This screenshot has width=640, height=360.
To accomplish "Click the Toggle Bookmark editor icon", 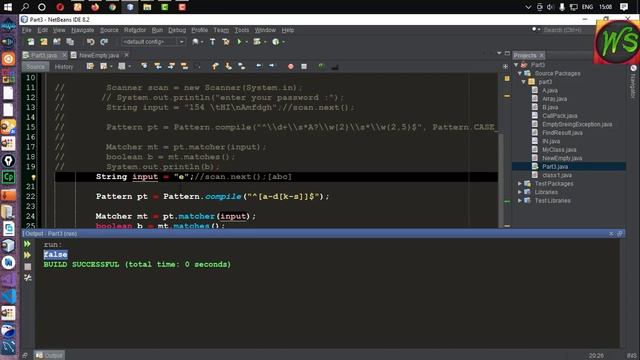I will coord(242,66).
